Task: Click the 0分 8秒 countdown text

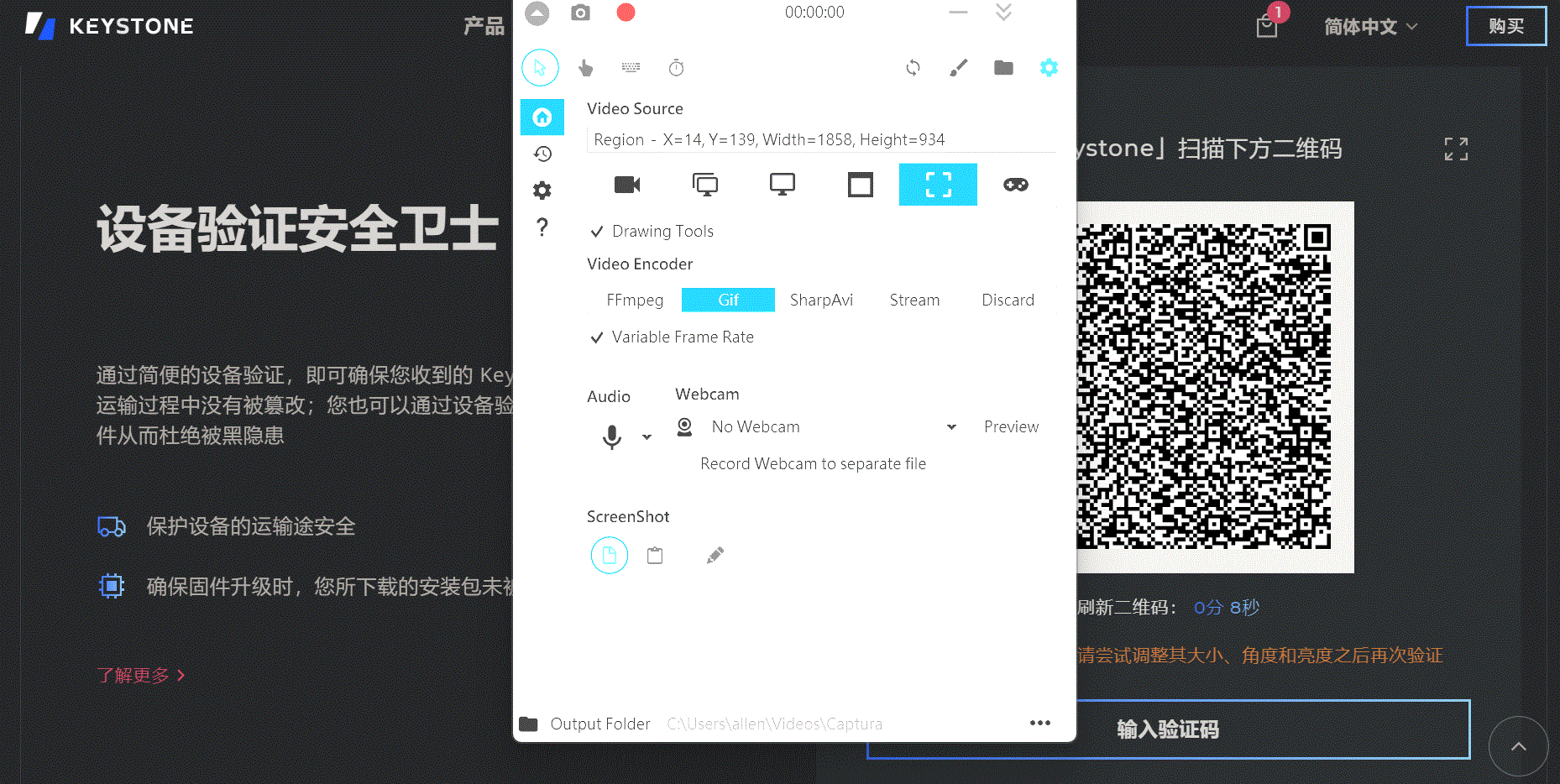Action: click(x=1227, y=608)
